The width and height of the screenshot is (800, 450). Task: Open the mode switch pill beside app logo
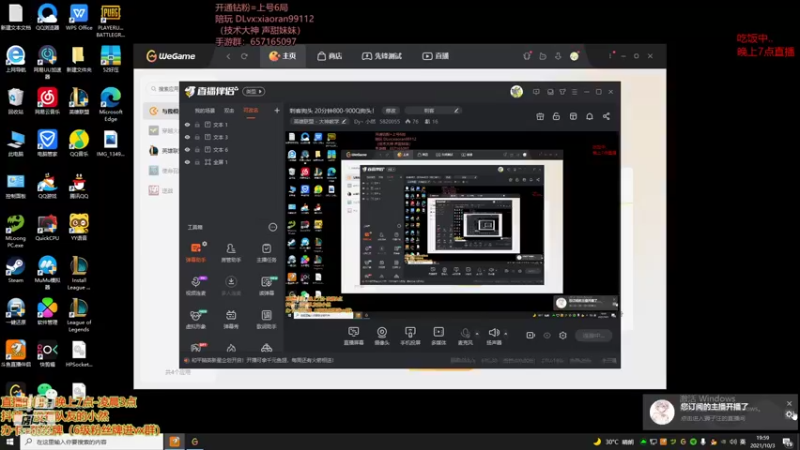point(254,91)
